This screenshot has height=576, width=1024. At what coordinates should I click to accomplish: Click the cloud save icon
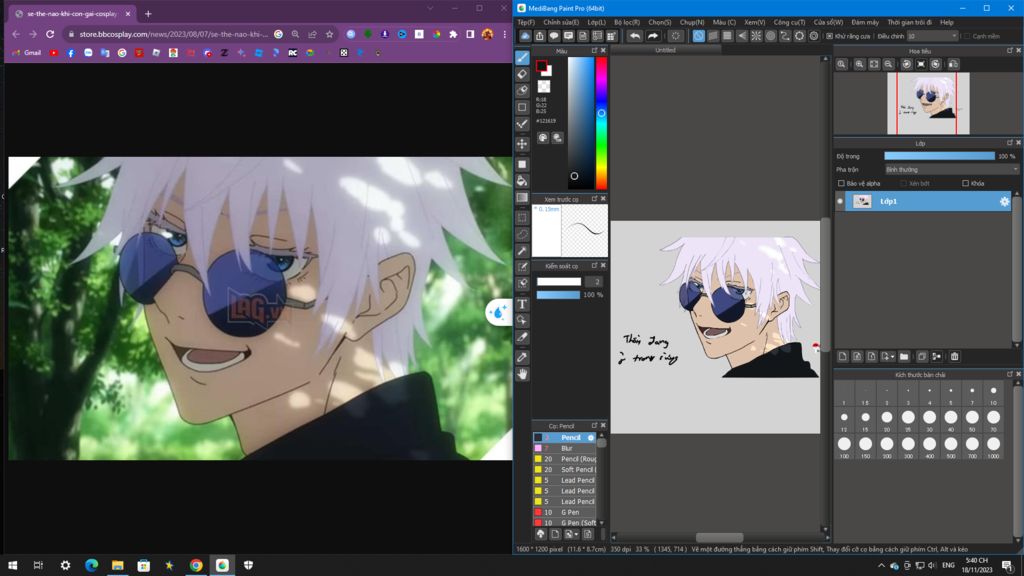pyautogui.click(x=525, y=36)
